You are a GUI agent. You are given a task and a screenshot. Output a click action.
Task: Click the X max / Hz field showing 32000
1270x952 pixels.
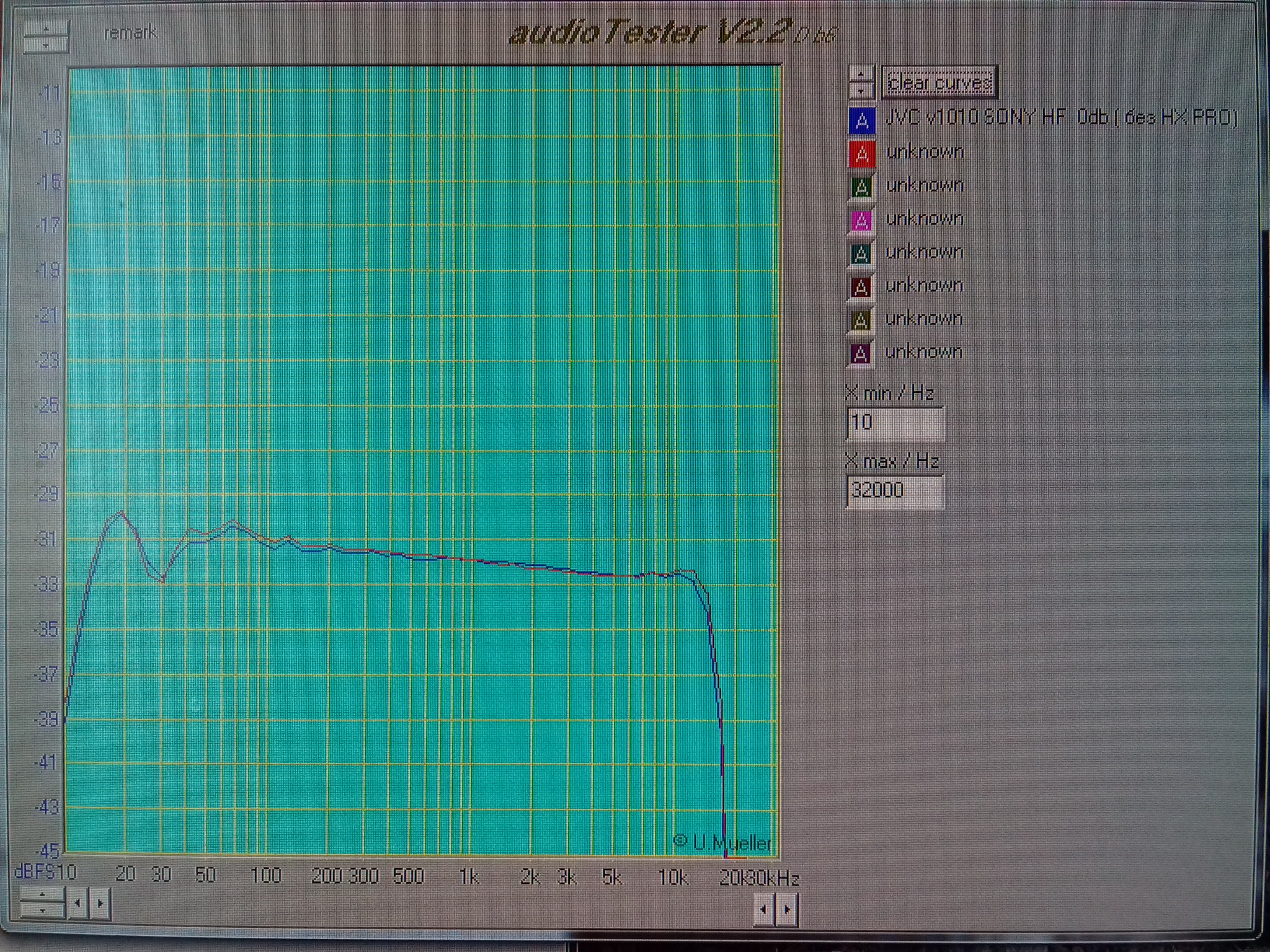895,491
